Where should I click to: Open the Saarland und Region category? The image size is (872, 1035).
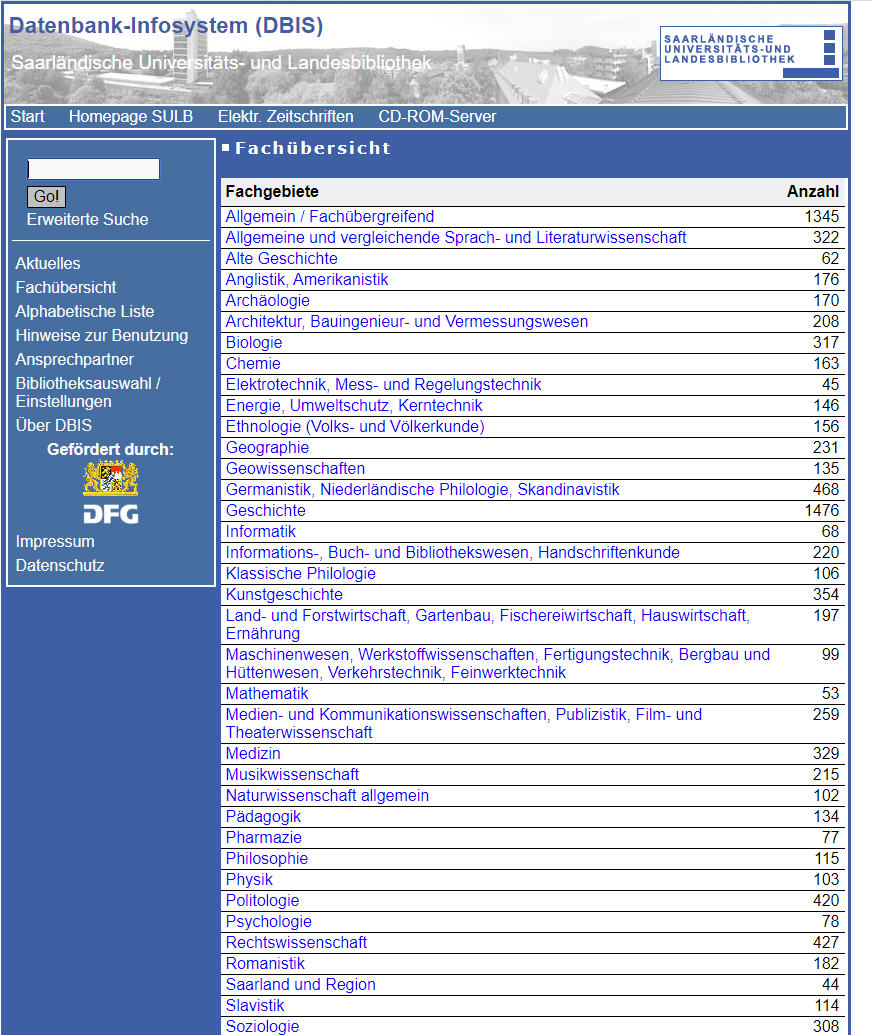[x=300, y=985]
